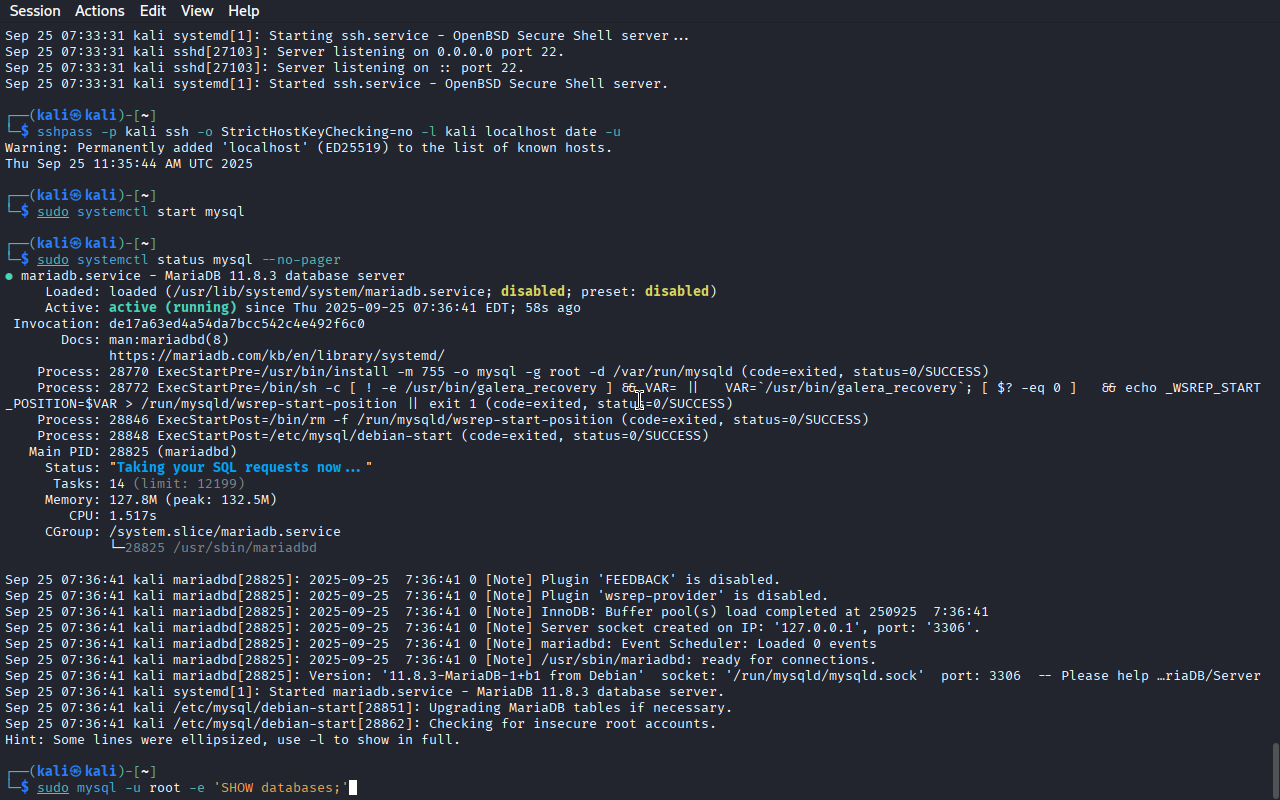Click the mariadb.com systemd documentation URL
This screenshot has width=1280, height=800.
coord(276,356)
